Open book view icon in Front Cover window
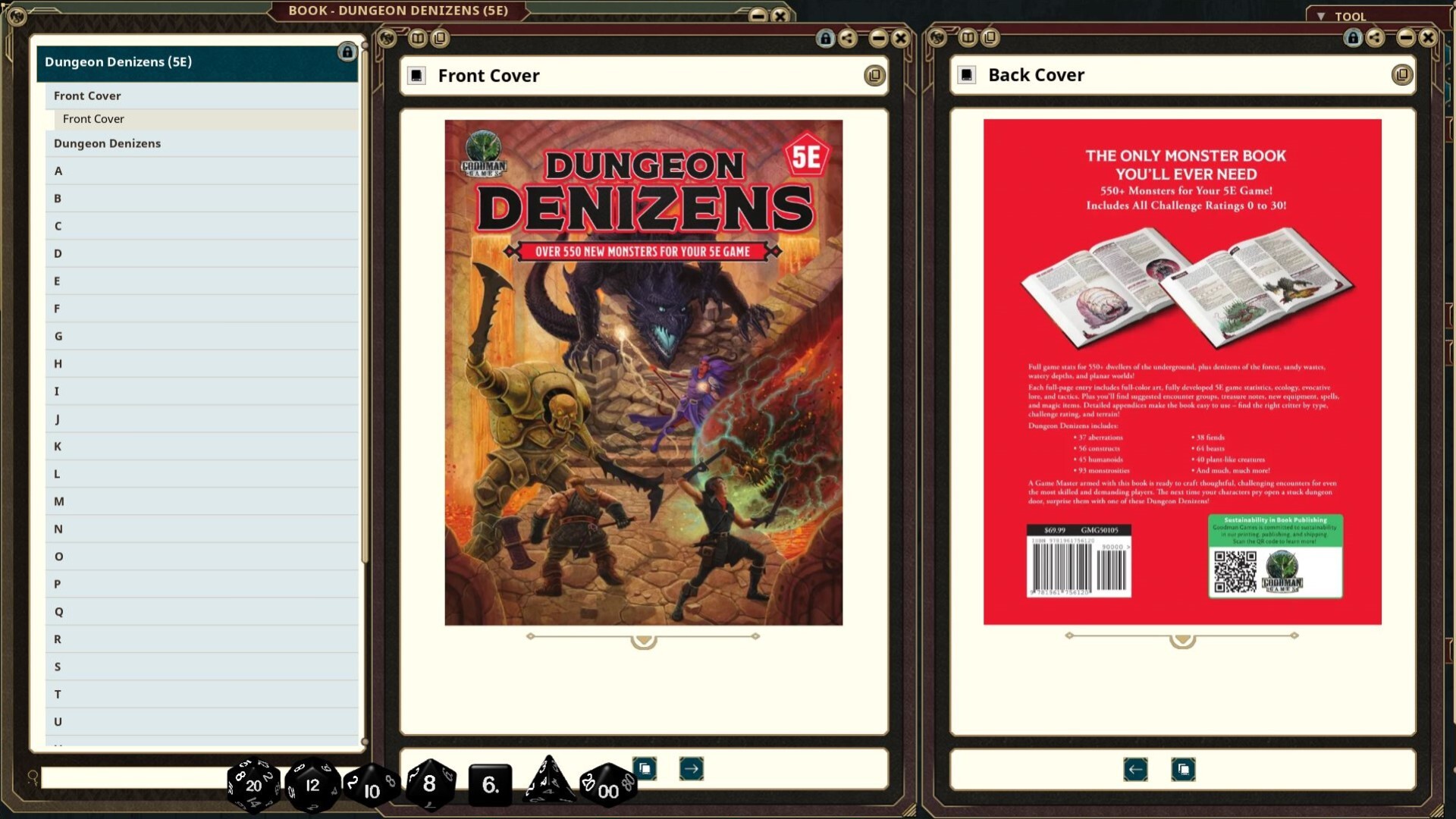1456x819 pixels. 418,38
